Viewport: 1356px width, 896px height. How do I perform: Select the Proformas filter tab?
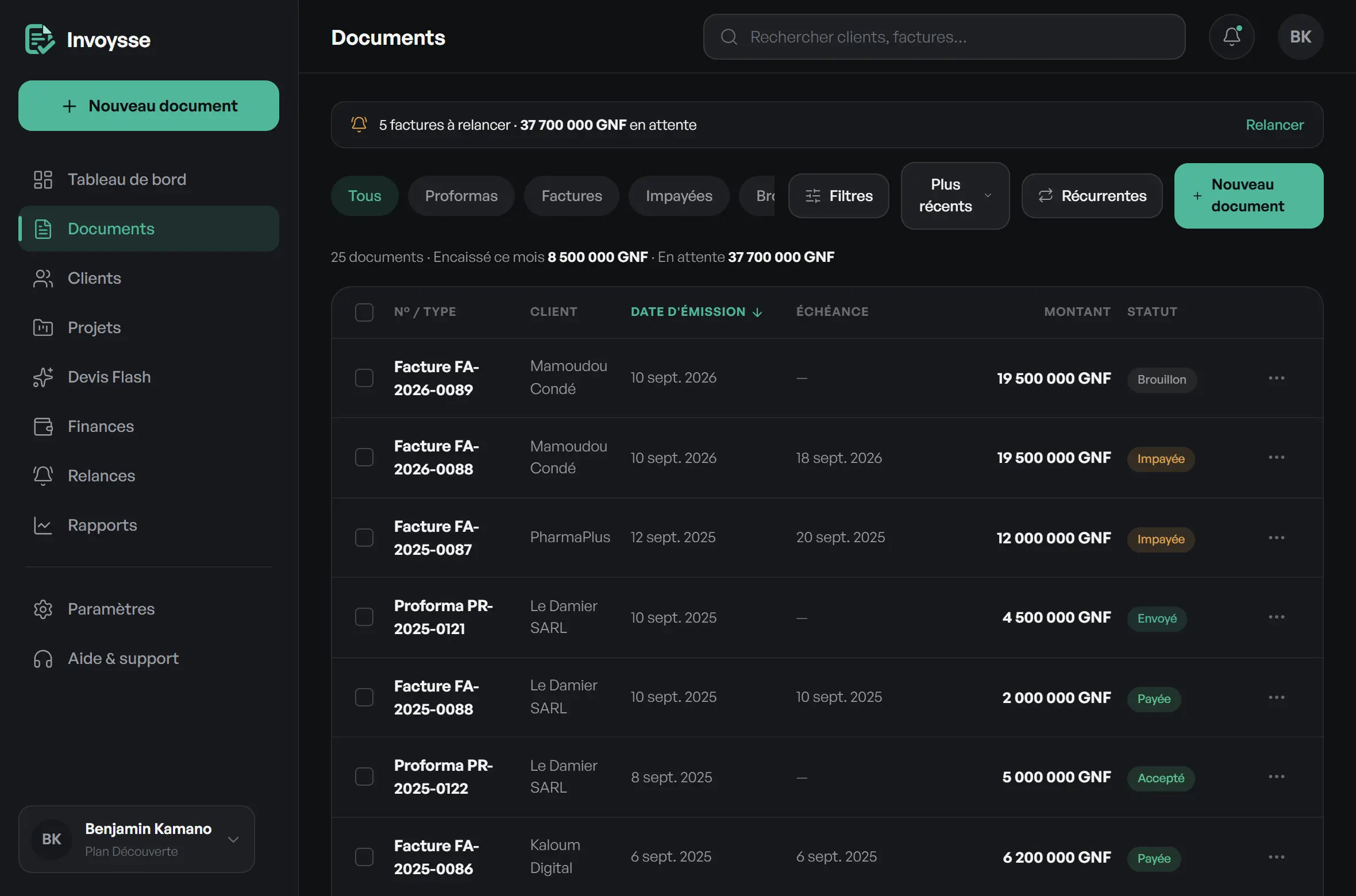tap(461, 196)
